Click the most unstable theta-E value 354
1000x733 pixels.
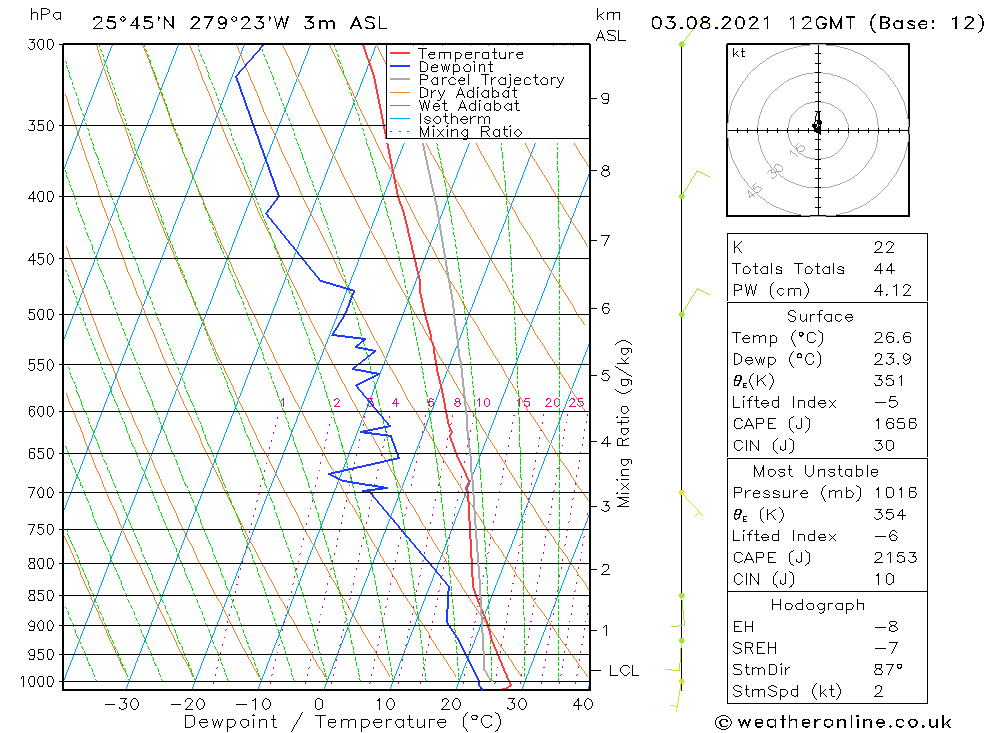(x=889, y=515)
